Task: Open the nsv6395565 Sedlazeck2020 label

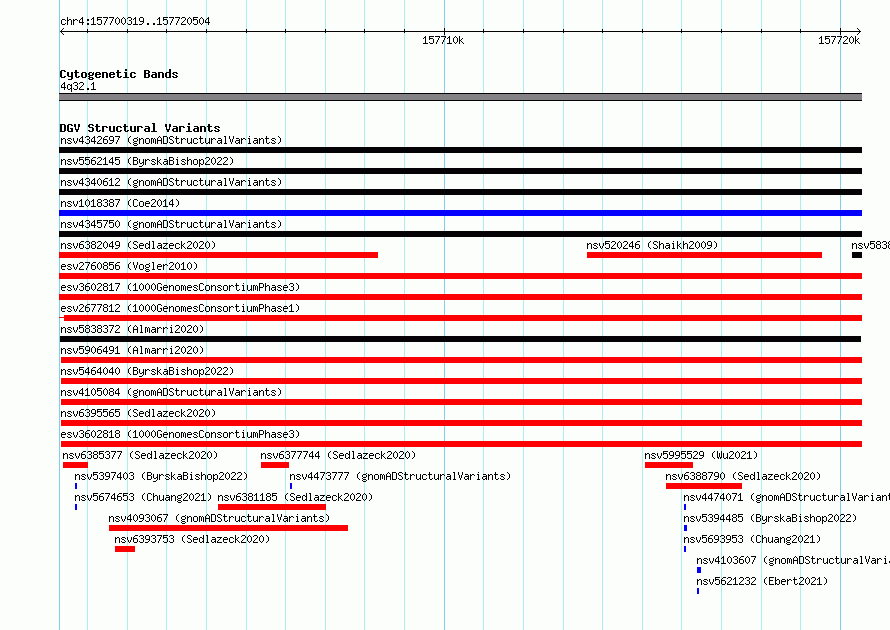Action: (138, 413)
